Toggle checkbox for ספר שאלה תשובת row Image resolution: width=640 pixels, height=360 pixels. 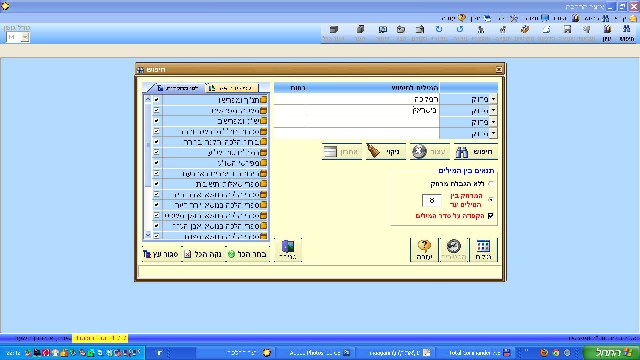(x=156, y=184)
